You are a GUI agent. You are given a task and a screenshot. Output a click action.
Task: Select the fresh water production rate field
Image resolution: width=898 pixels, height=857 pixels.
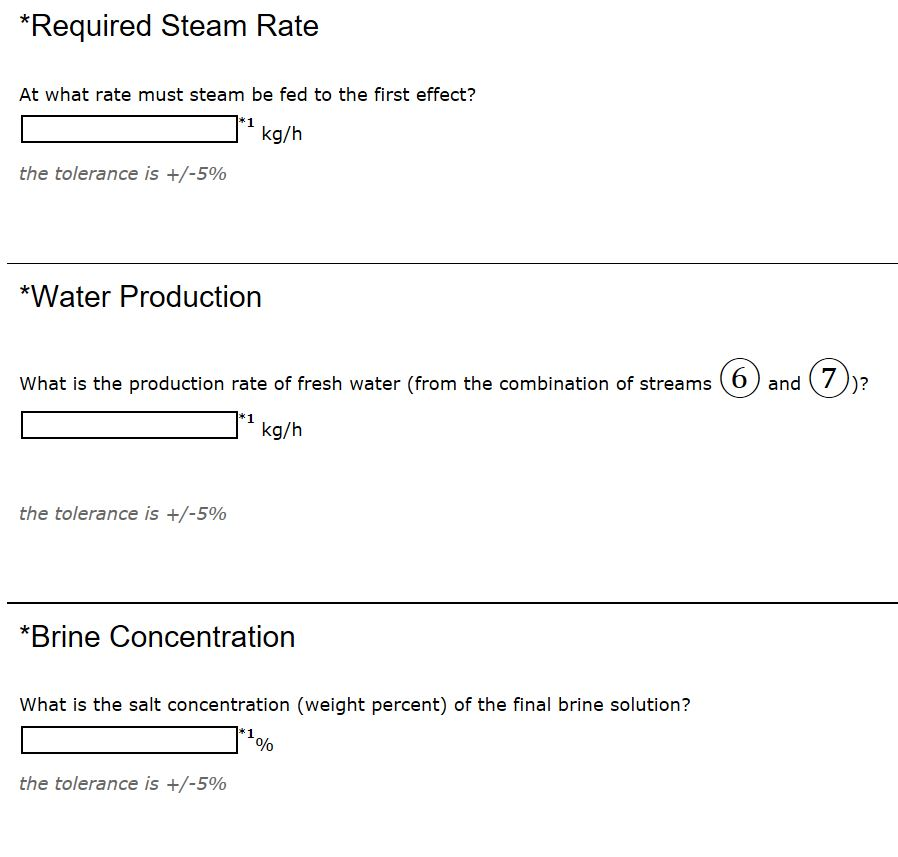[128, 425]
